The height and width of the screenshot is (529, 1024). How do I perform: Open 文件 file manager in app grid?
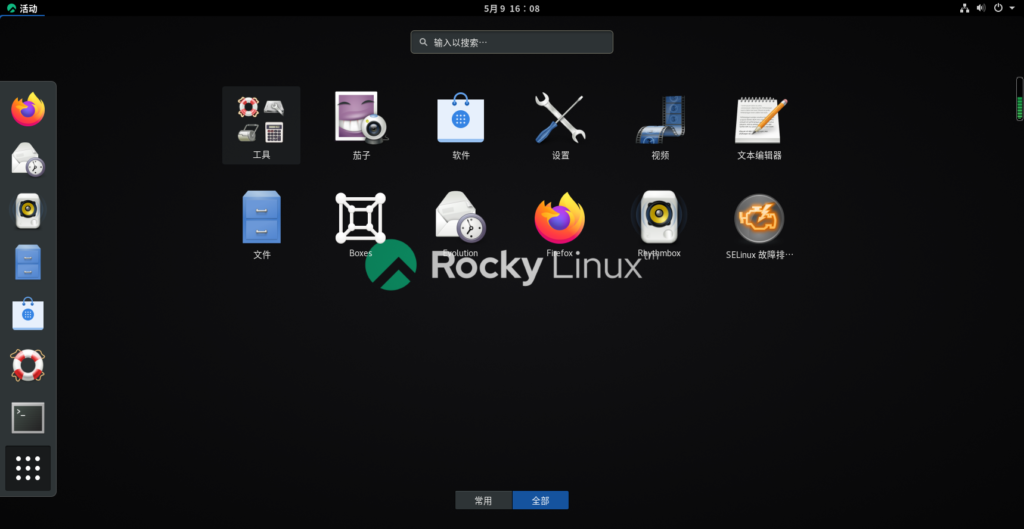click(261, 225)
